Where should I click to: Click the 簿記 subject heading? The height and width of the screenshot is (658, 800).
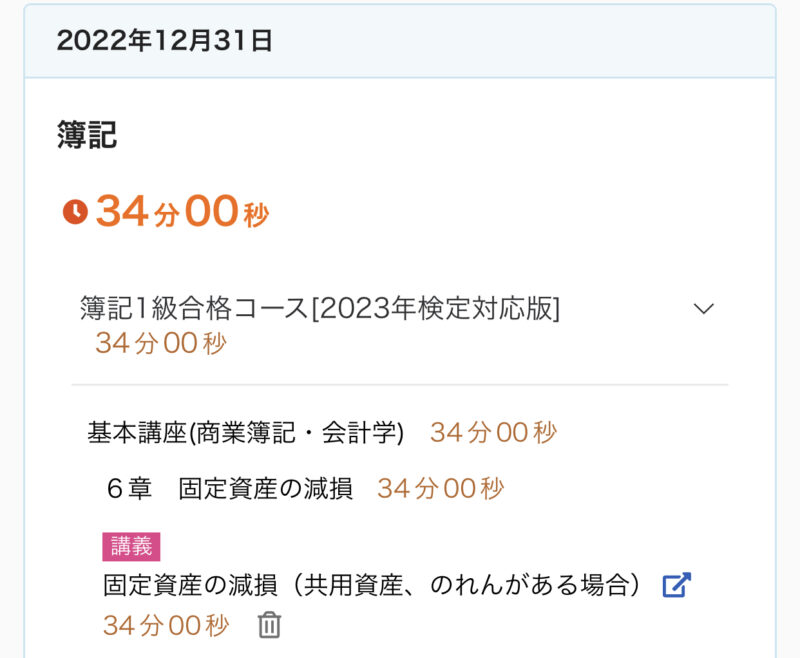pyautogui.click(x=87, y=135)
